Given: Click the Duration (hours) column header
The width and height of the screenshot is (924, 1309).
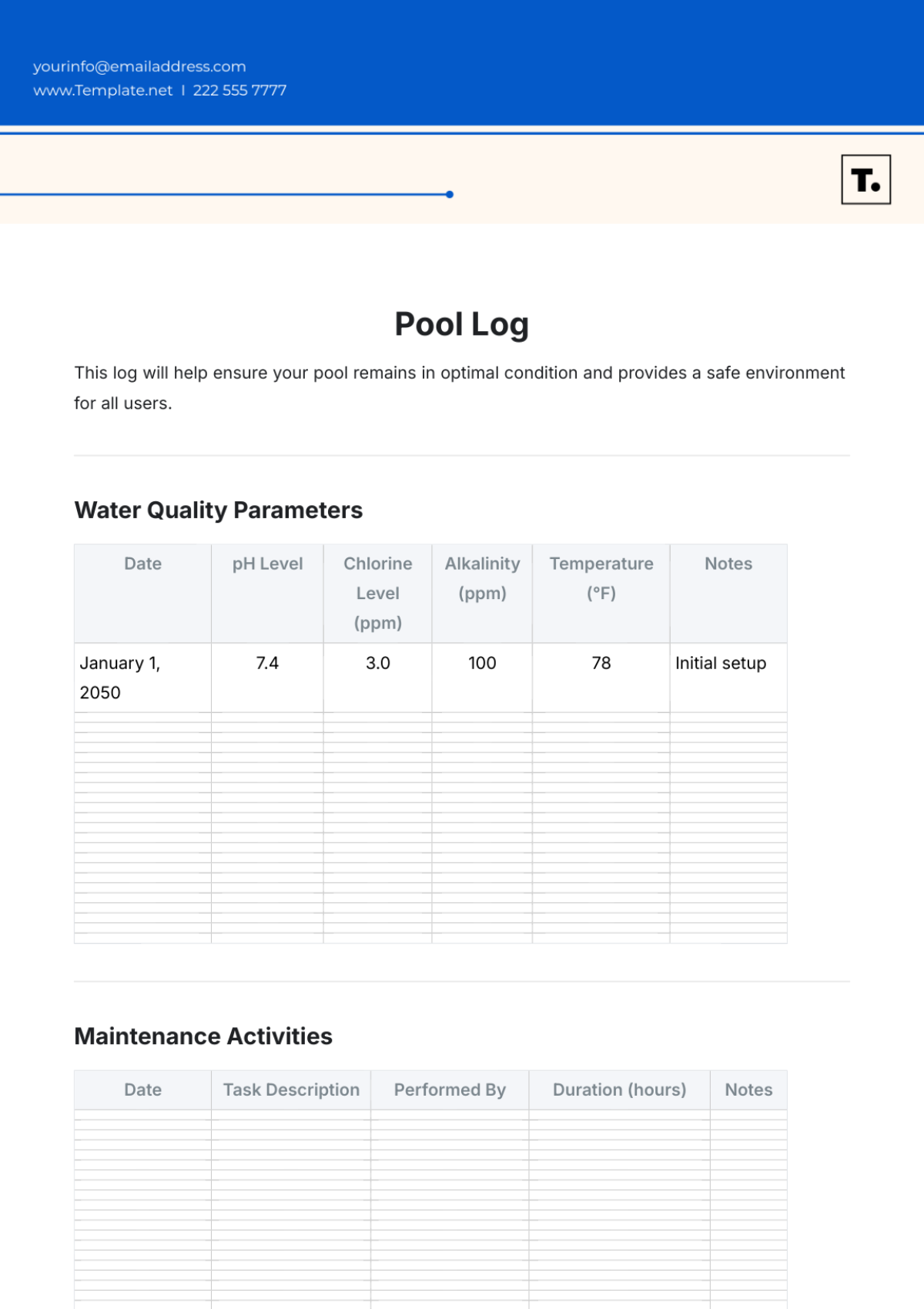Looking at the screenshot, I should (619, 1090).
